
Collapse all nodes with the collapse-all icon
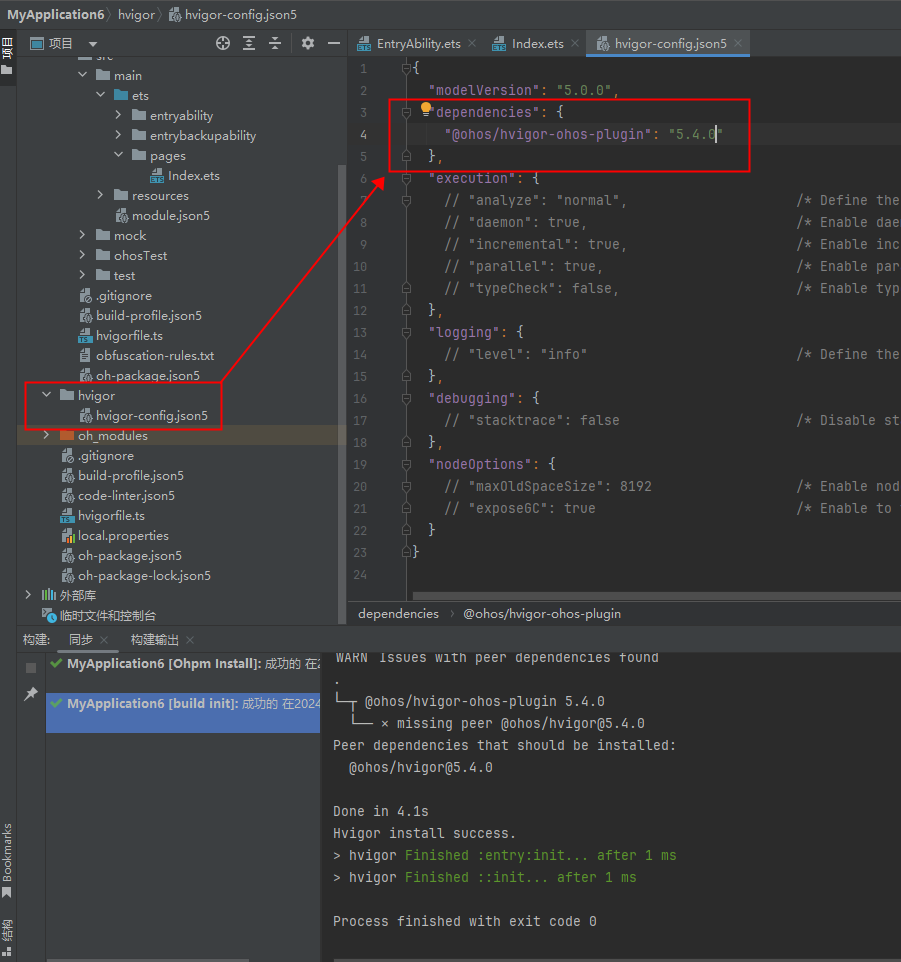coord(274,43)
